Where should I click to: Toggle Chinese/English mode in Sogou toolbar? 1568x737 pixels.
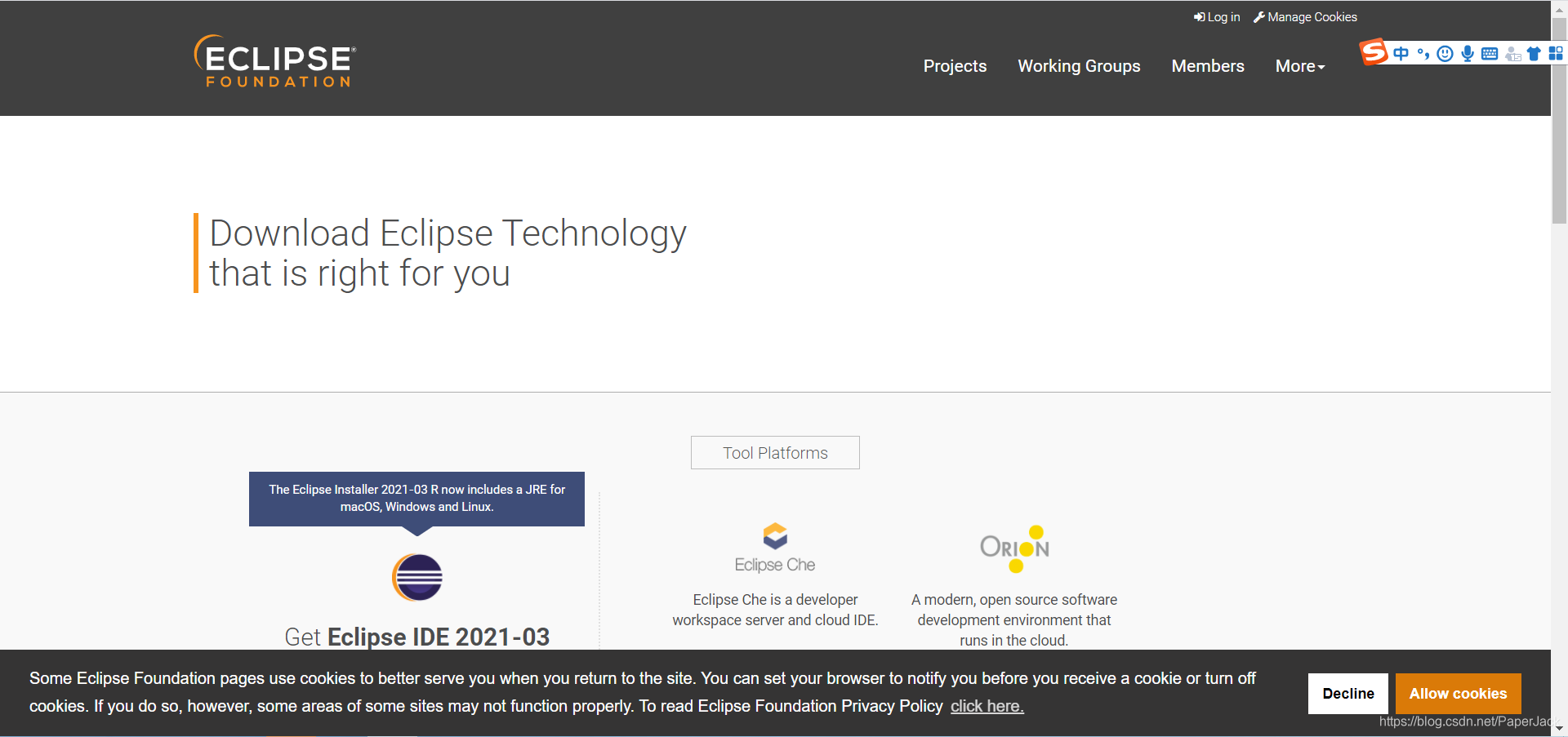(1401, 54)
